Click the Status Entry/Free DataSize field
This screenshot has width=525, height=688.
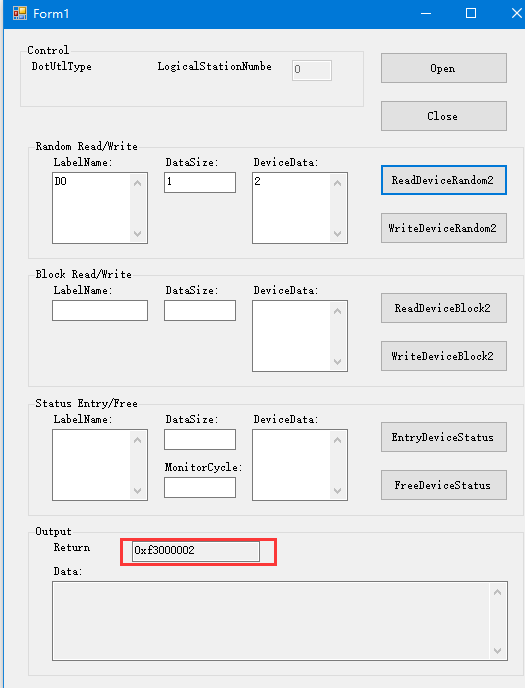[200, 440]
